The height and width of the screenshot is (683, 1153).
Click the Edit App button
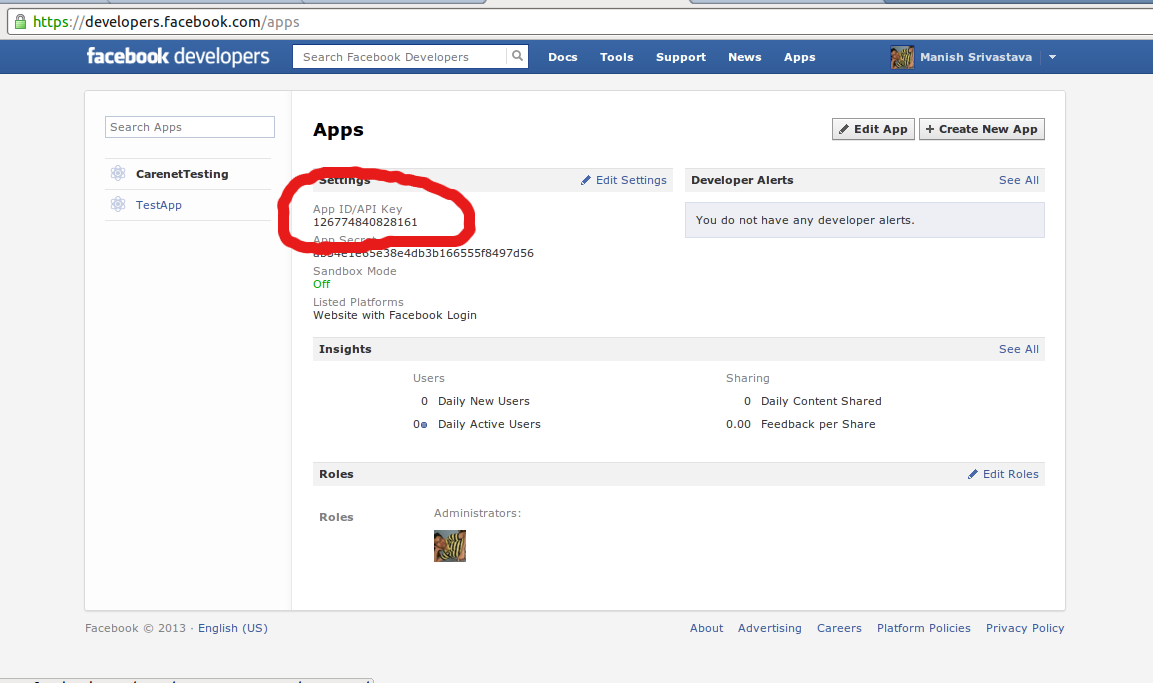(874, 129)
